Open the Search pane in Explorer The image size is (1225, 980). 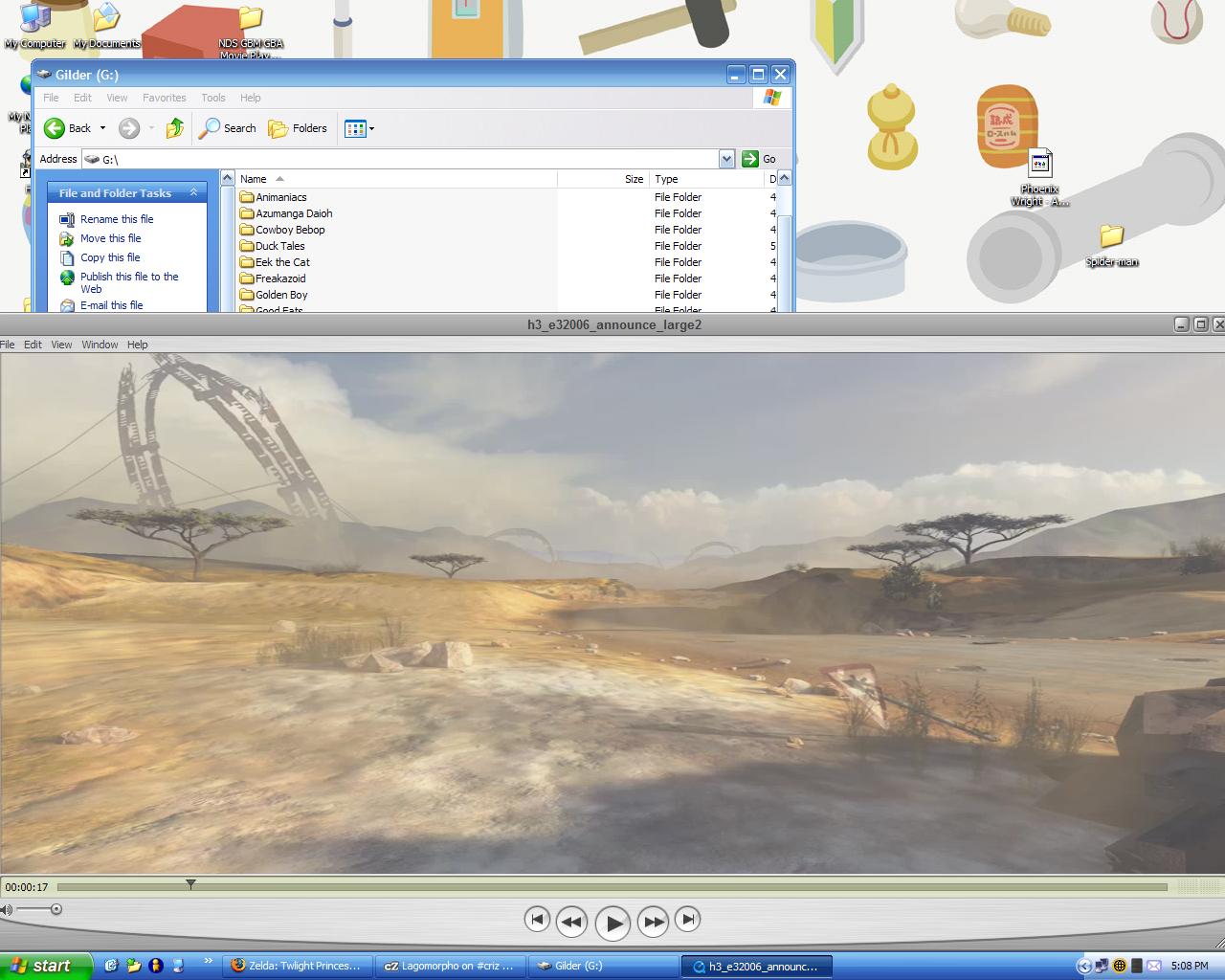(x=228, y=128)
